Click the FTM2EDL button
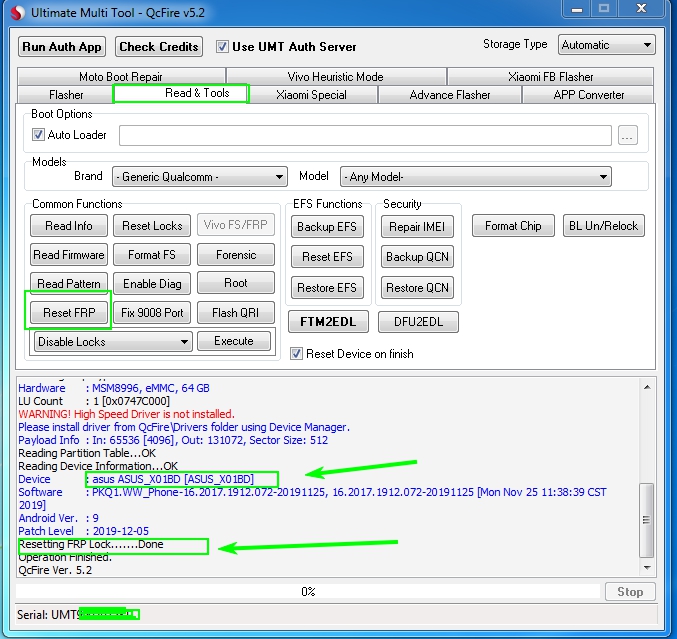The height and width of the screenshot is (639, 677). (x=328, y=322)
